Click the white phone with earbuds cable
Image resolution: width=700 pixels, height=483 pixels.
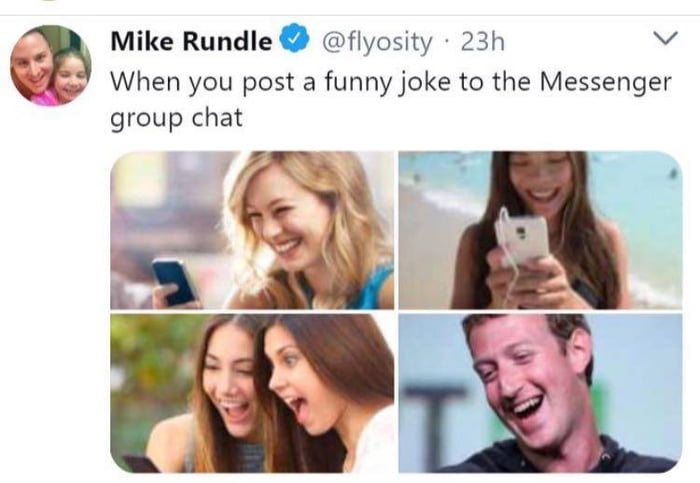(521, 239)
